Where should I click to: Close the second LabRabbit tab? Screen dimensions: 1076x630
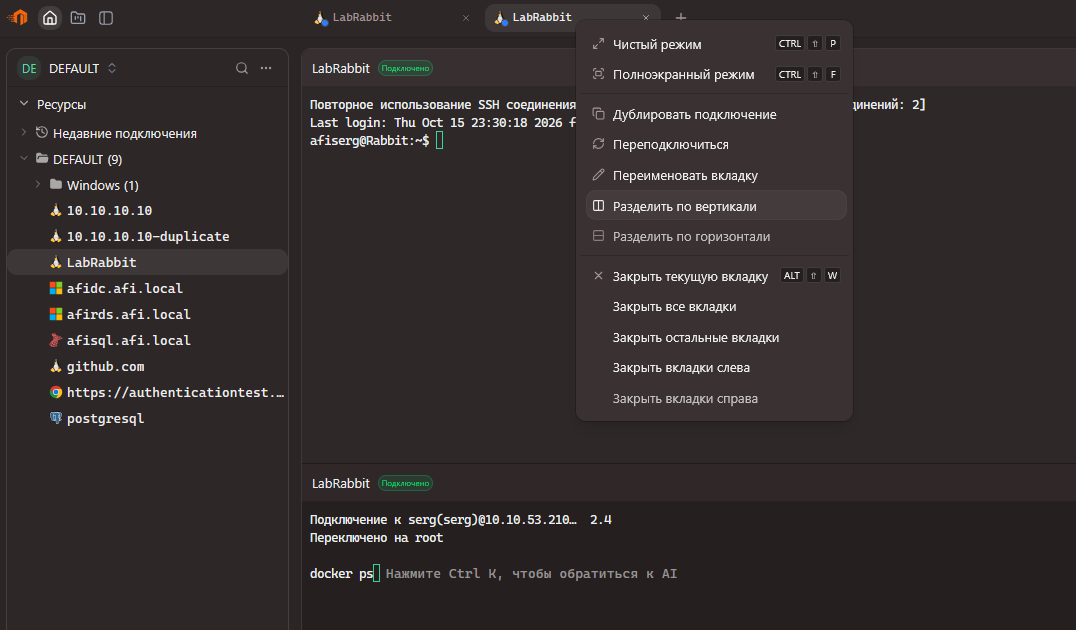pos(646,18)
